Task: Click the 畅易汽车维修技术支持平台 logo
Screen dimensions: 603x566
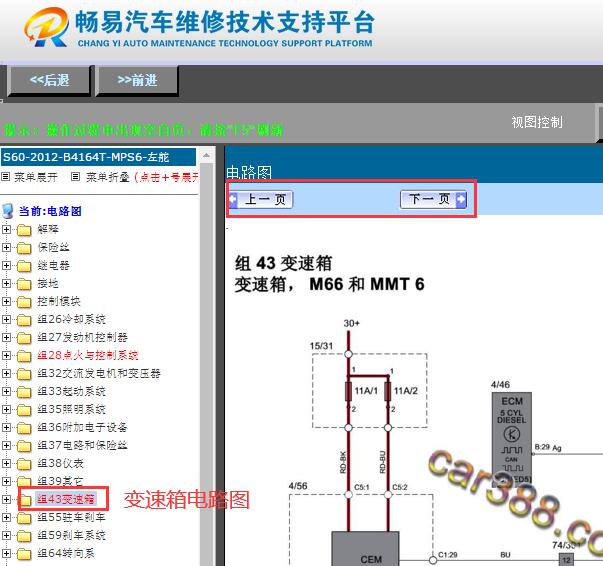Action: pyautogui.click(x=200, y=28)
